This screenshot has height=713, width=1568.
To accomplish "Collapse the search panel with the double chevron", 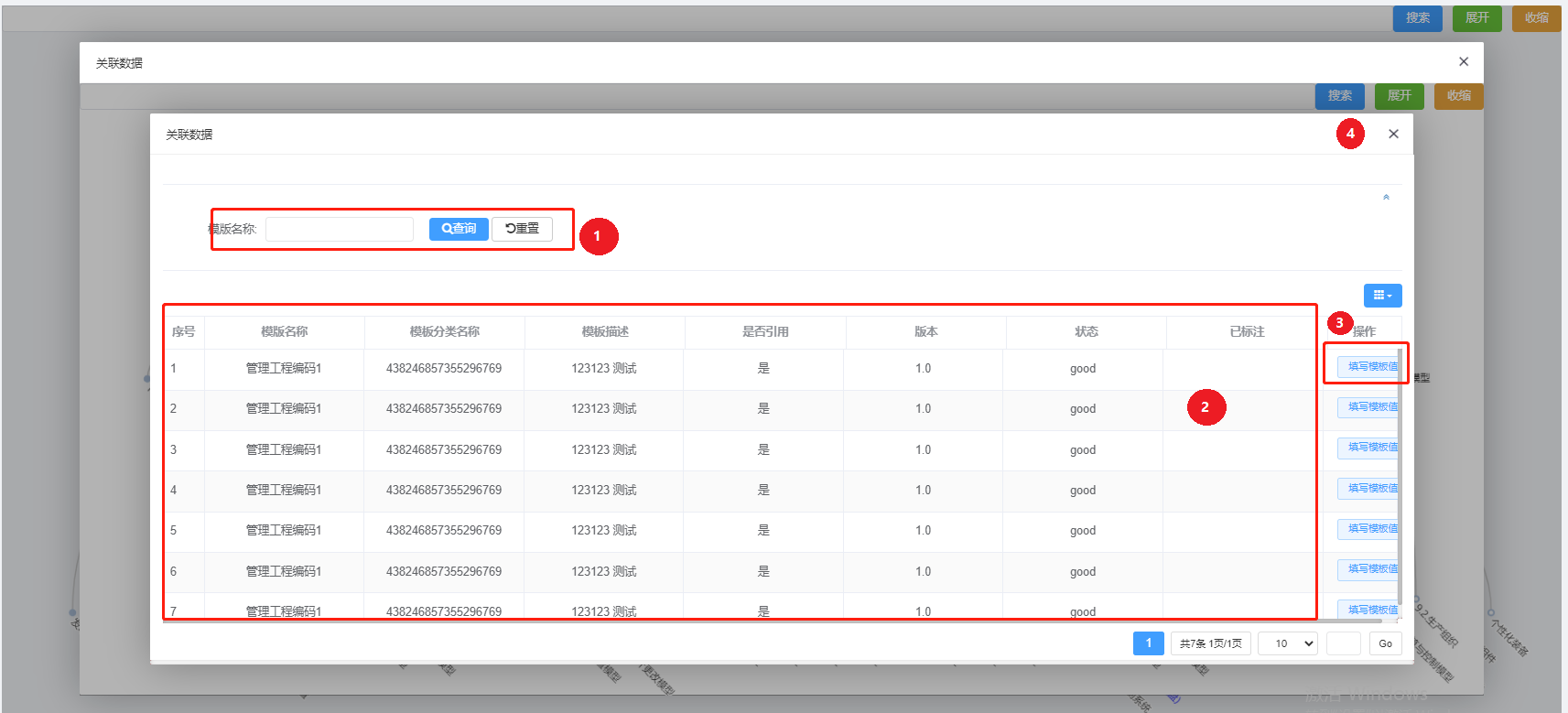I will (1386, 198).
